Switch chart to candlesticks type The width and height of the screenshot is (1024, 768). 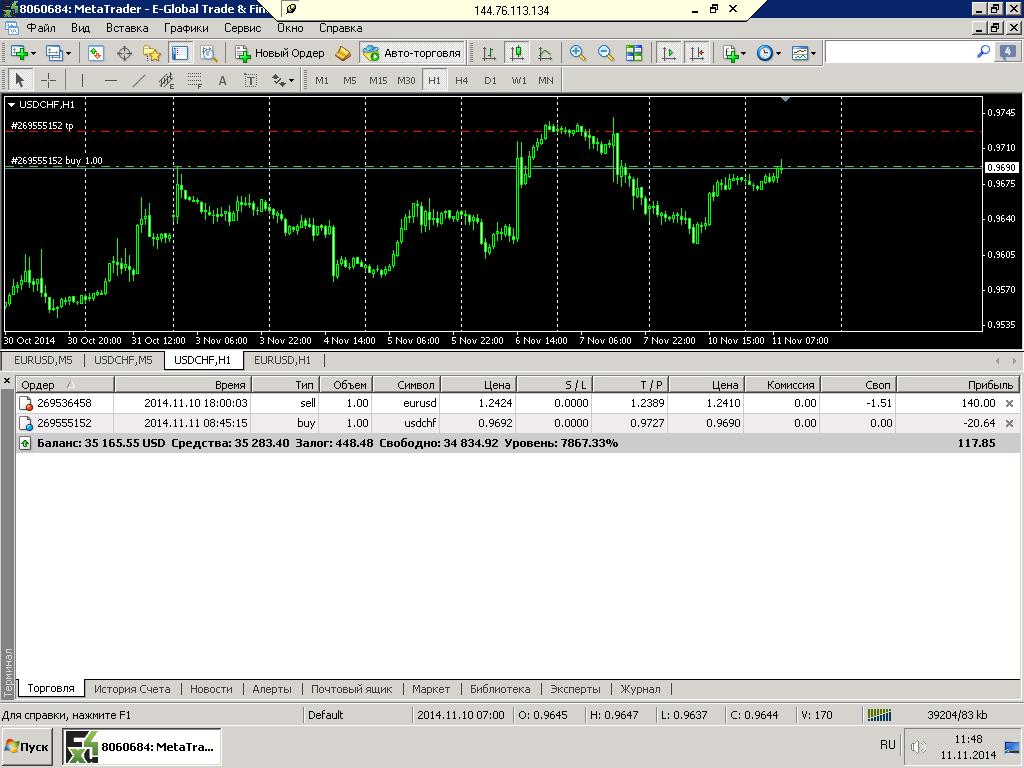pyautogui.click(x=517, y=53)
